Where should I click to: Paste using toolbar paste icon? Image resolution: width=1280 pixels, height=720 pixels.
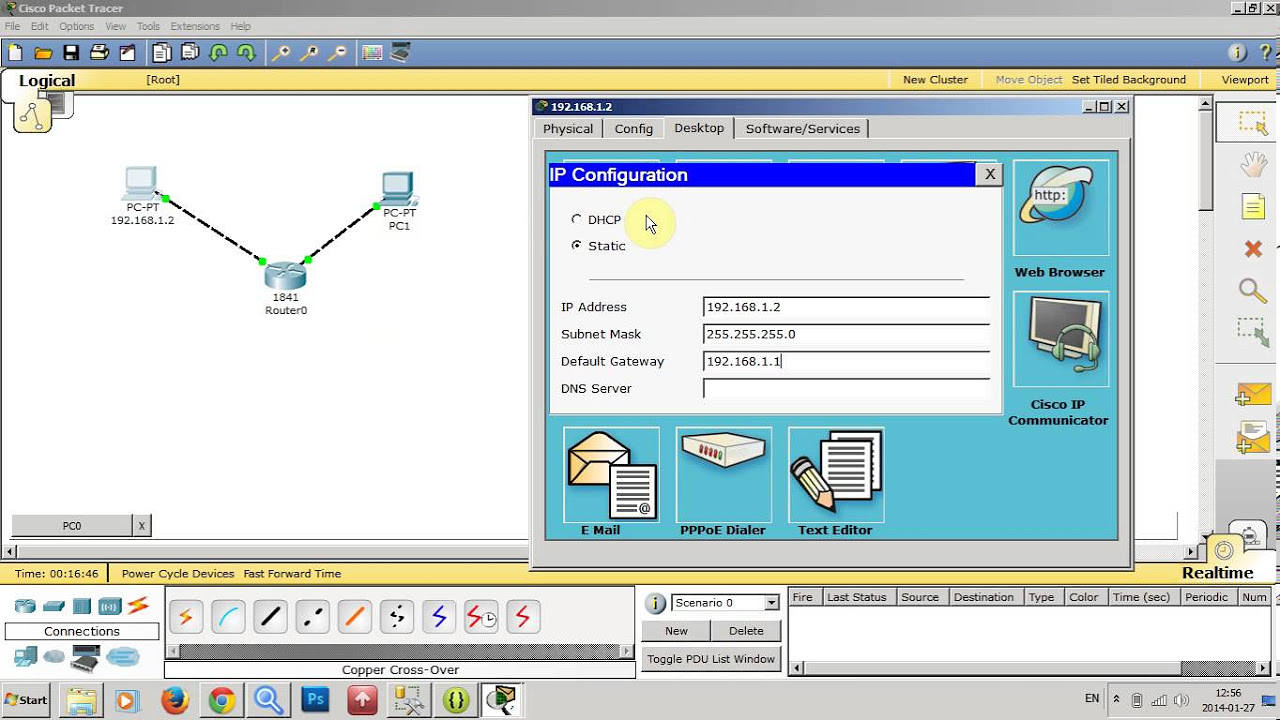pyautogui.click(x=190, y=53)
